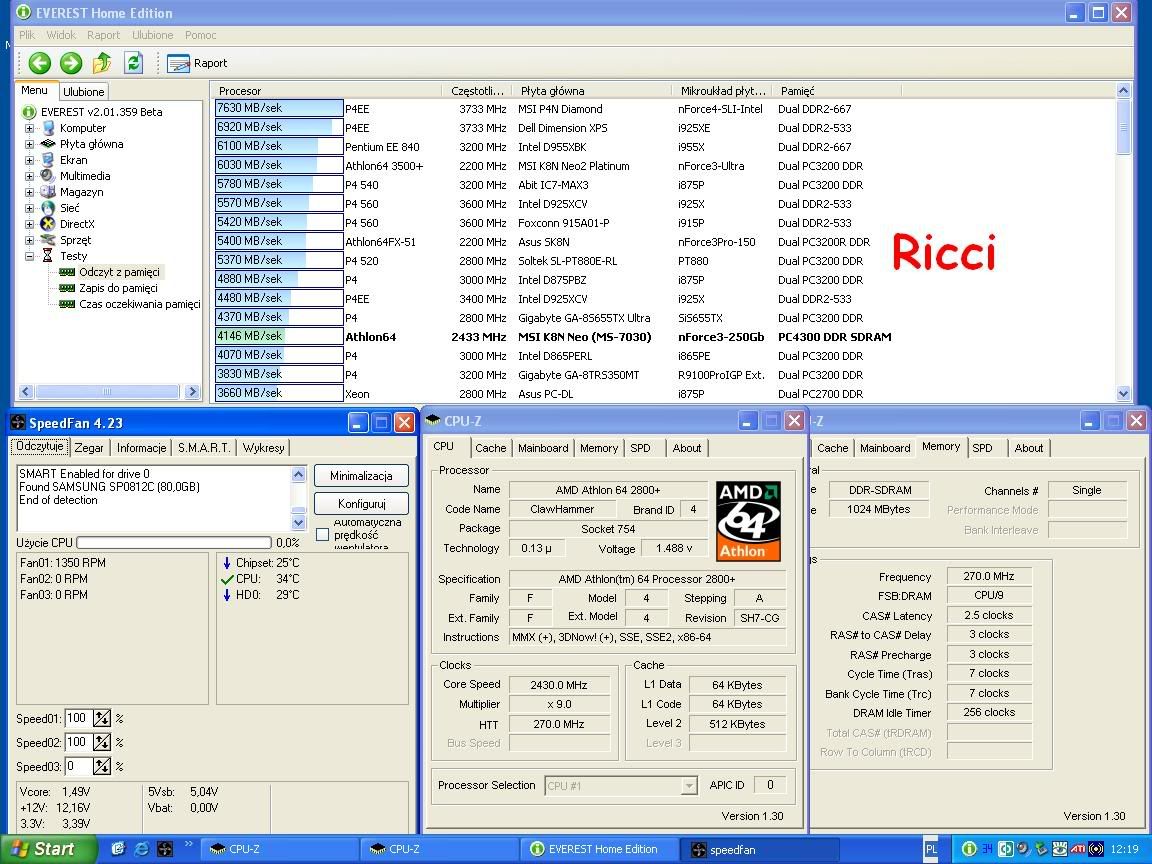Sort by the Pamięć column header
1152x864 pixels.
tap(838, 91)
